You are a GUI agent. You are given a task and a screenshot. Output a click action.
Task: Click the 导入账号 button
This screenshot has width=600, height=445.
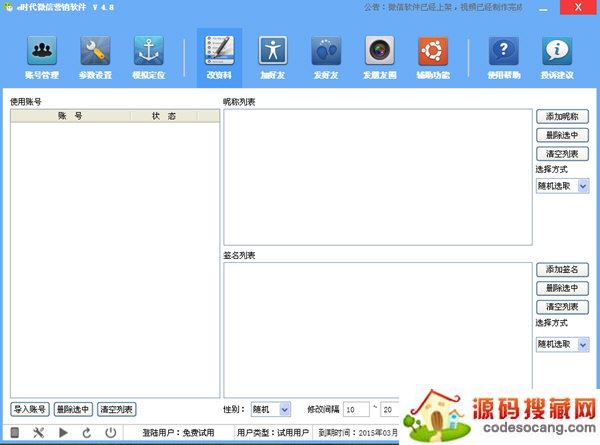coord(30,409)
